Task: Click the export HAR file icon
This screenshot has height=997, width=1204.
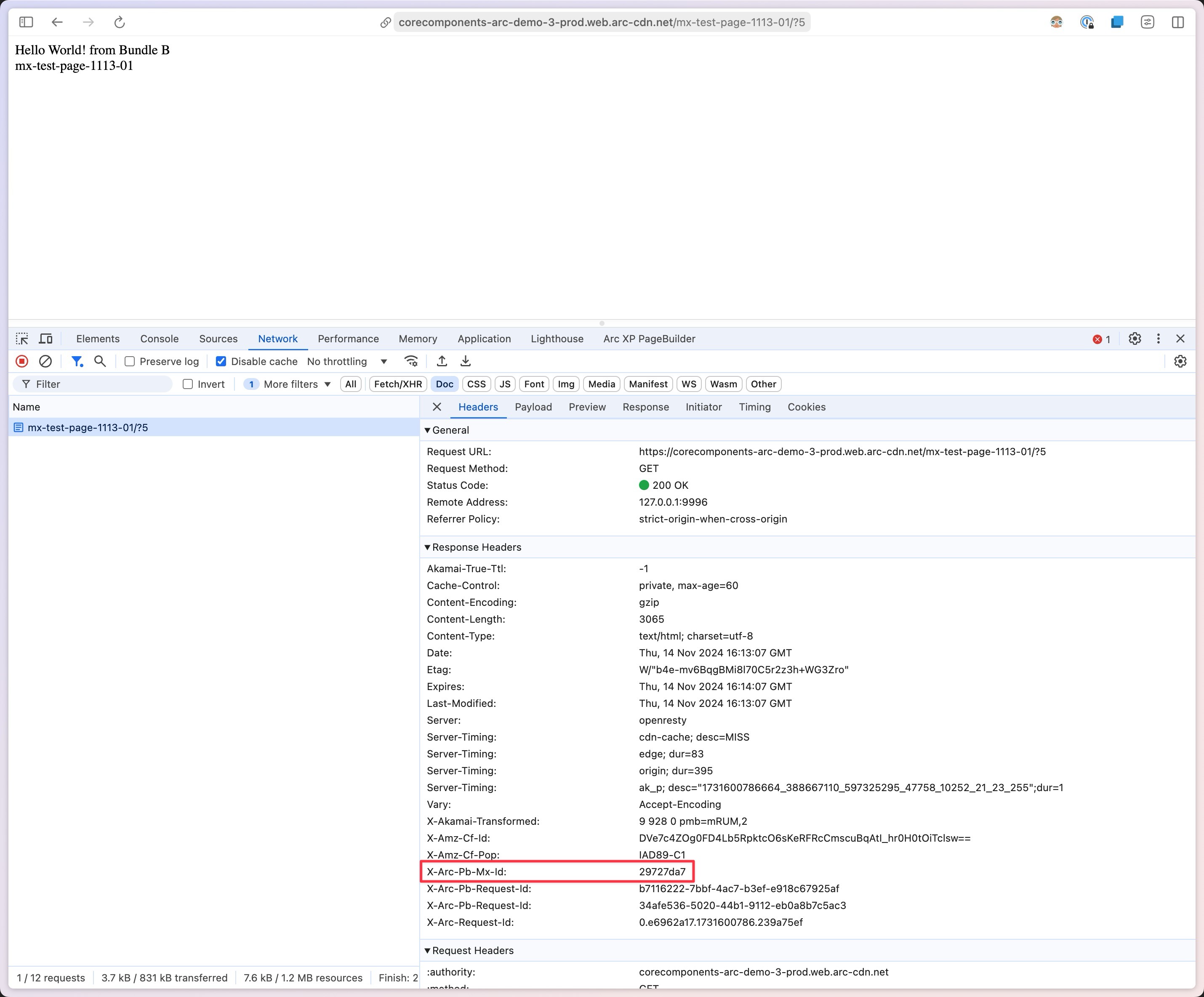Action: click(464, 361)
